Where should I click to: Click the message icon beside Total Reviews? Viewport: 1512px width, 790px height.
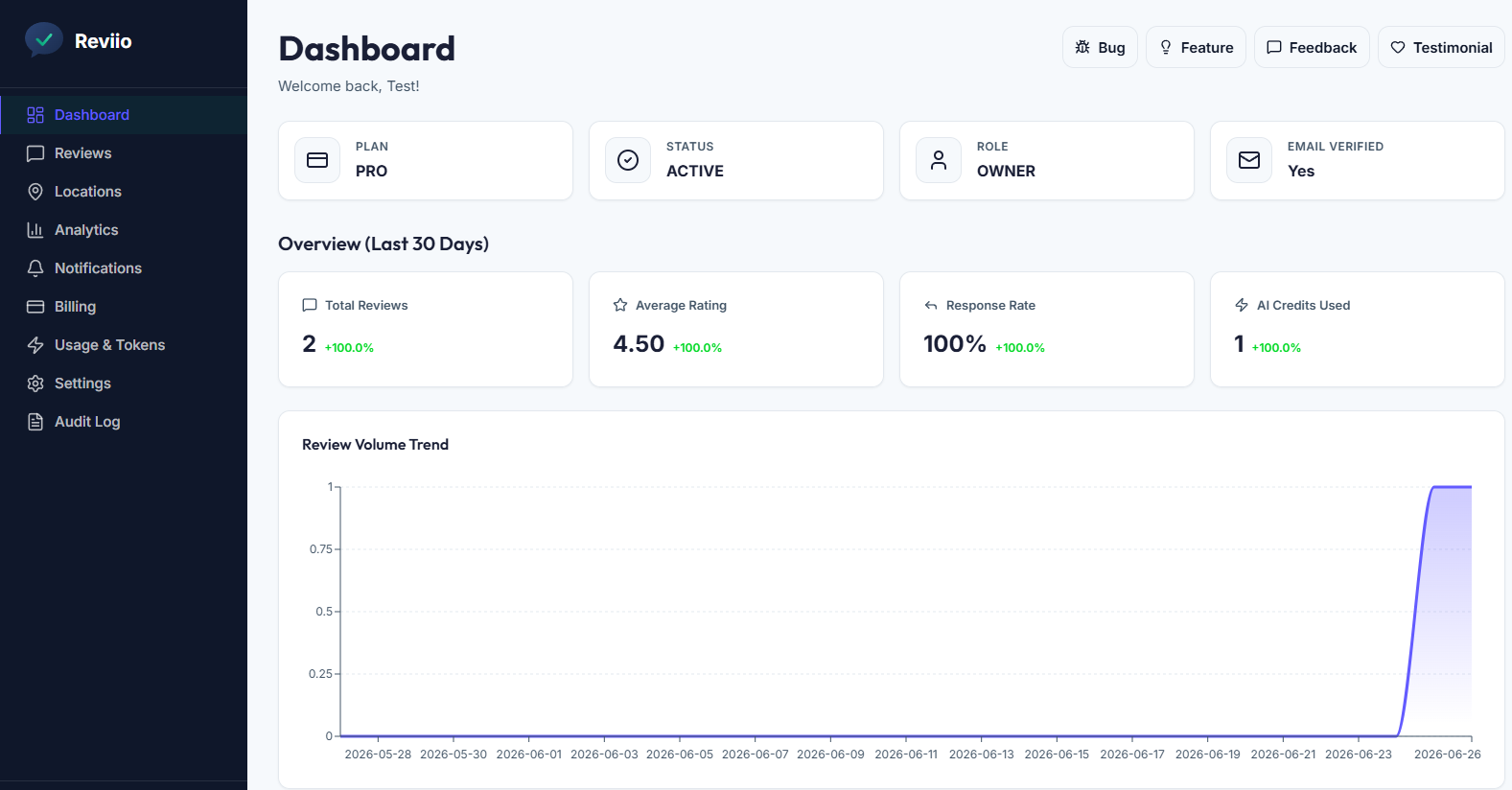[310, 305]
